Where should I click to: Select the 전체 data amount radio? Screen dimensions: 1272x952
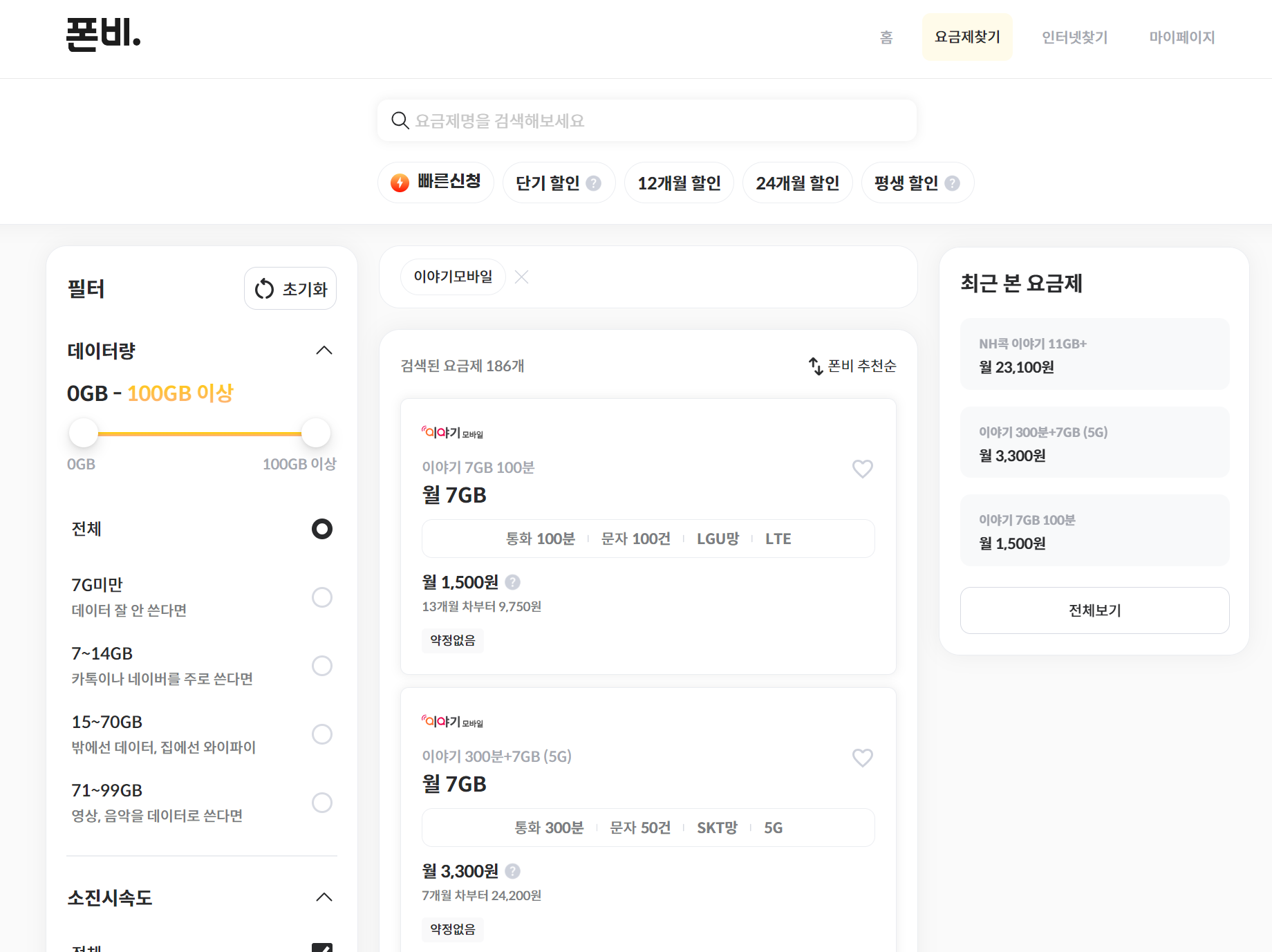click(x=321, y=529)
